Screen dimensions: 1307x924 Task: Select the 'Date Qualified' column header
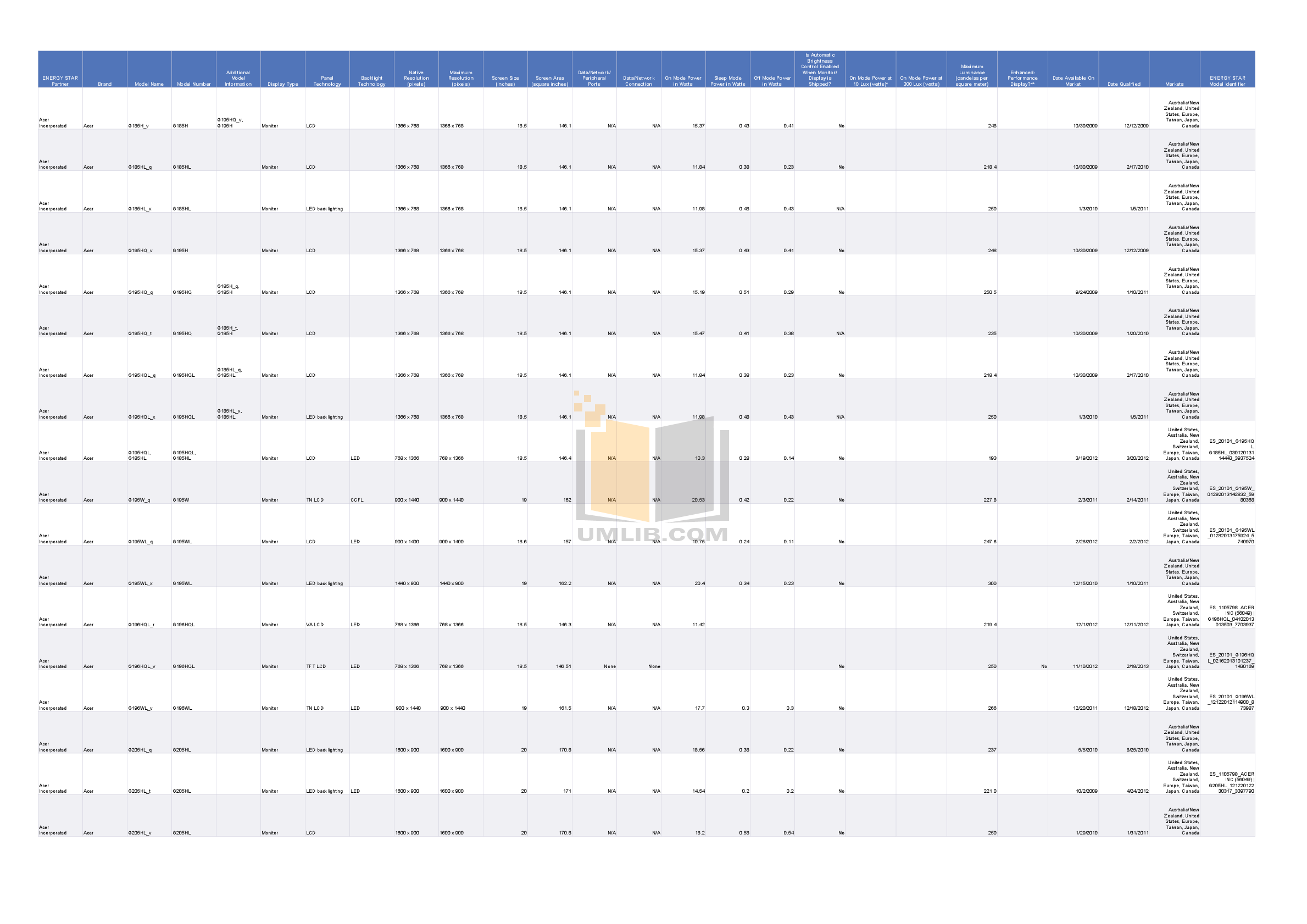1124,84
